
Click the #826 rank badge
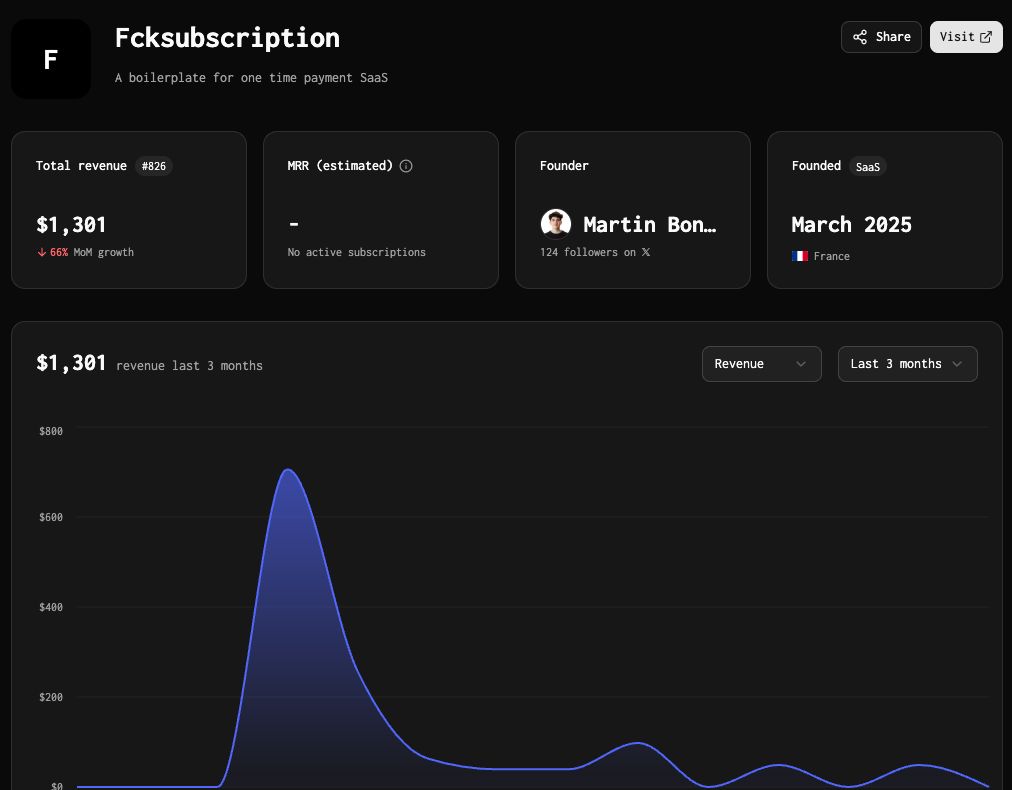pyautogui.click(x=154, y=166)
